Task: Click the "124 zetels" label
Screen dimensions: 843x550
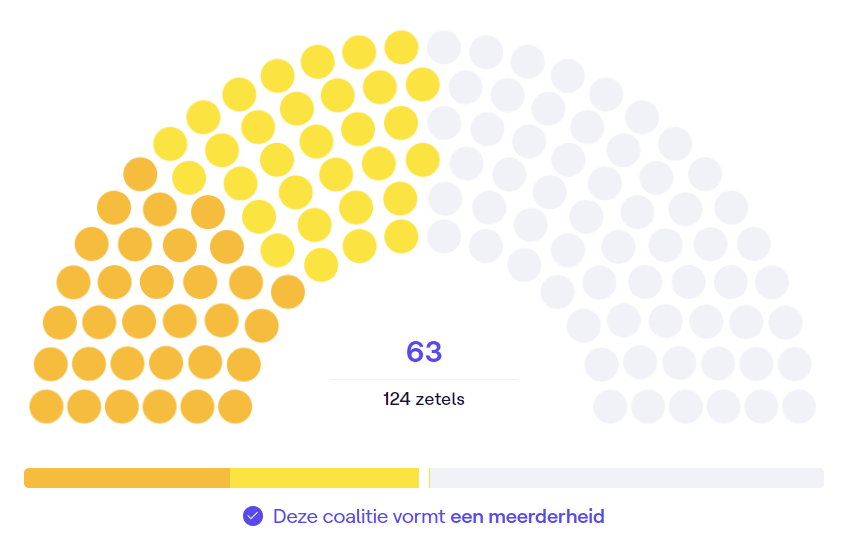Action: tap(424, 399)
